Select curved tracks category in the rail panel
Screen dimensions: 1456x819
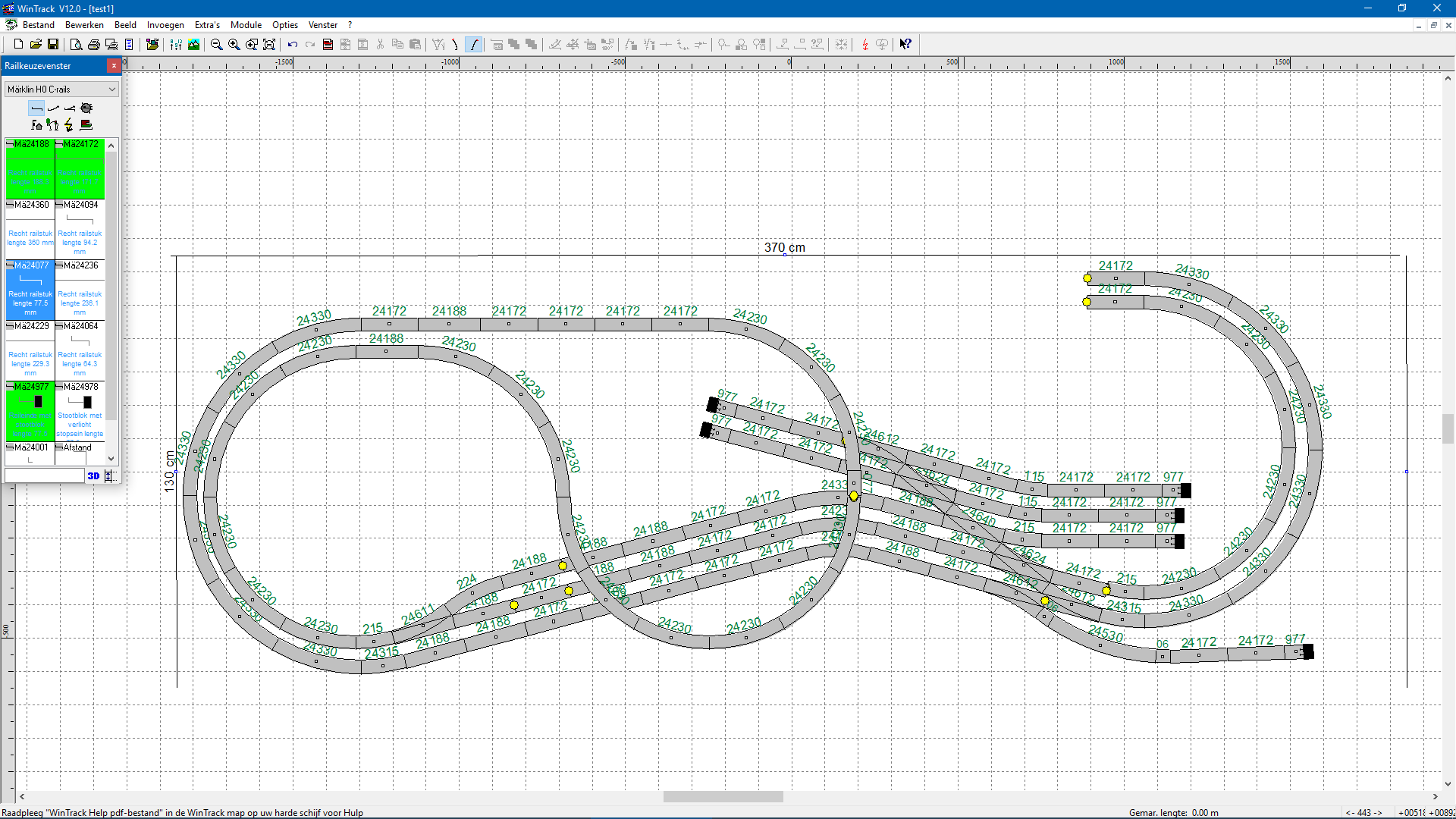[x=53, y=108]
